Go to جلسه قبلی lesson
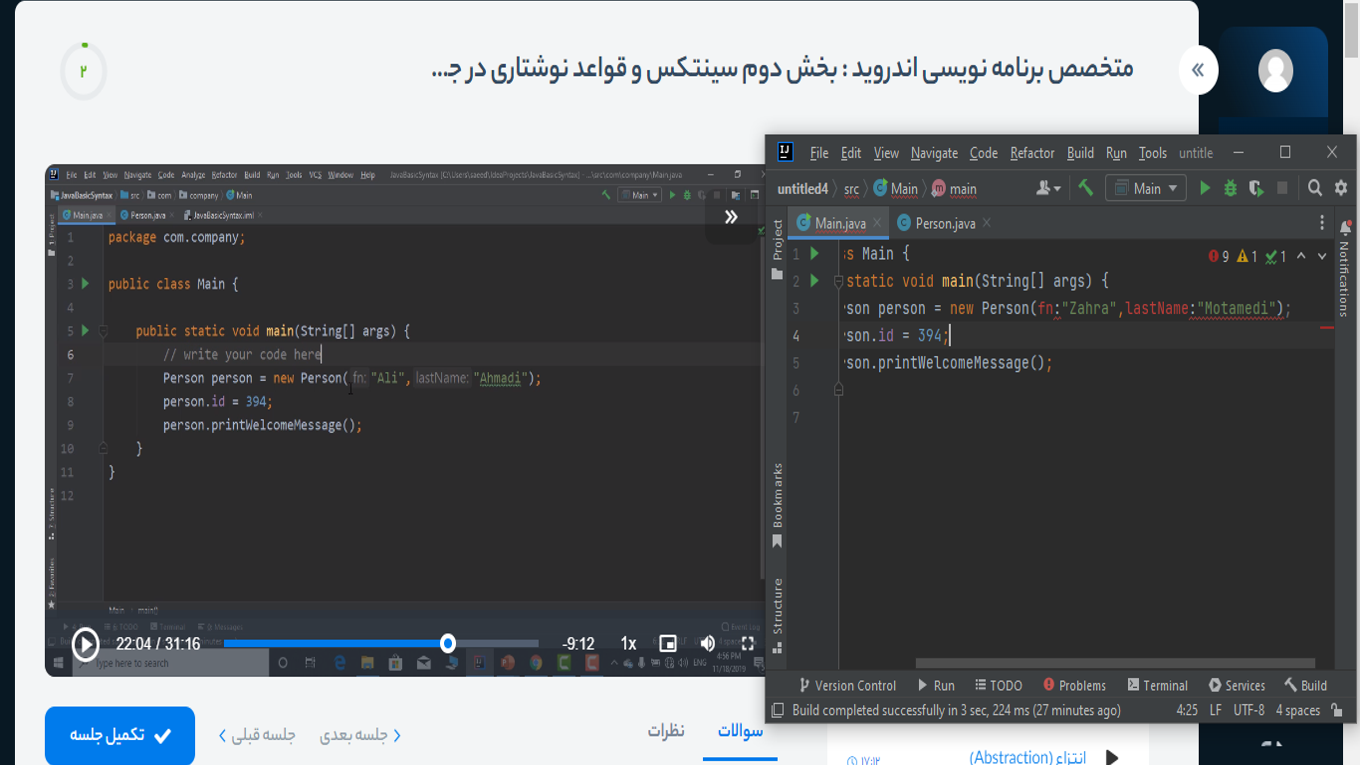 click(257, 735)
